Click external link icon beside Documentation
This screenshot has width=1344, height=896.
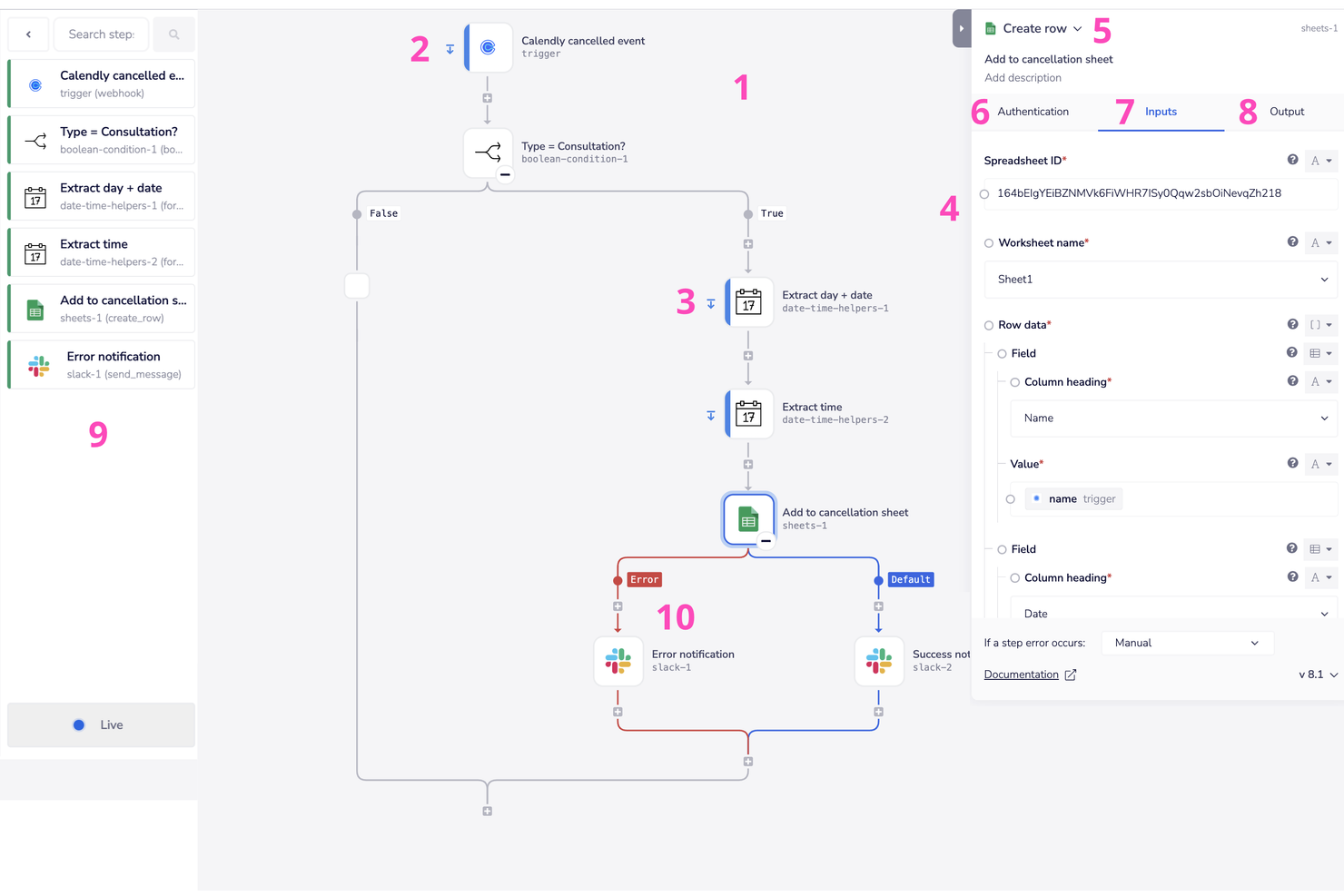(1071, 674)
